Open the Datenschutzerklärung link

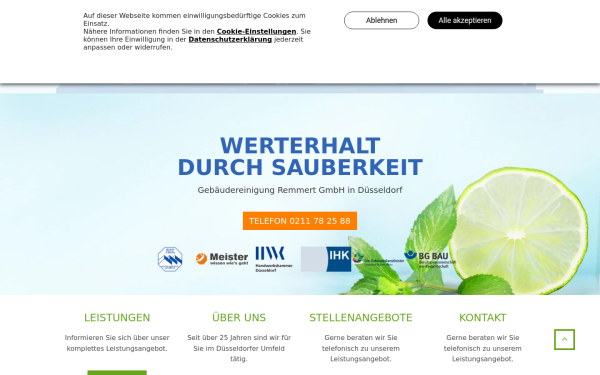tap(230, 39)
